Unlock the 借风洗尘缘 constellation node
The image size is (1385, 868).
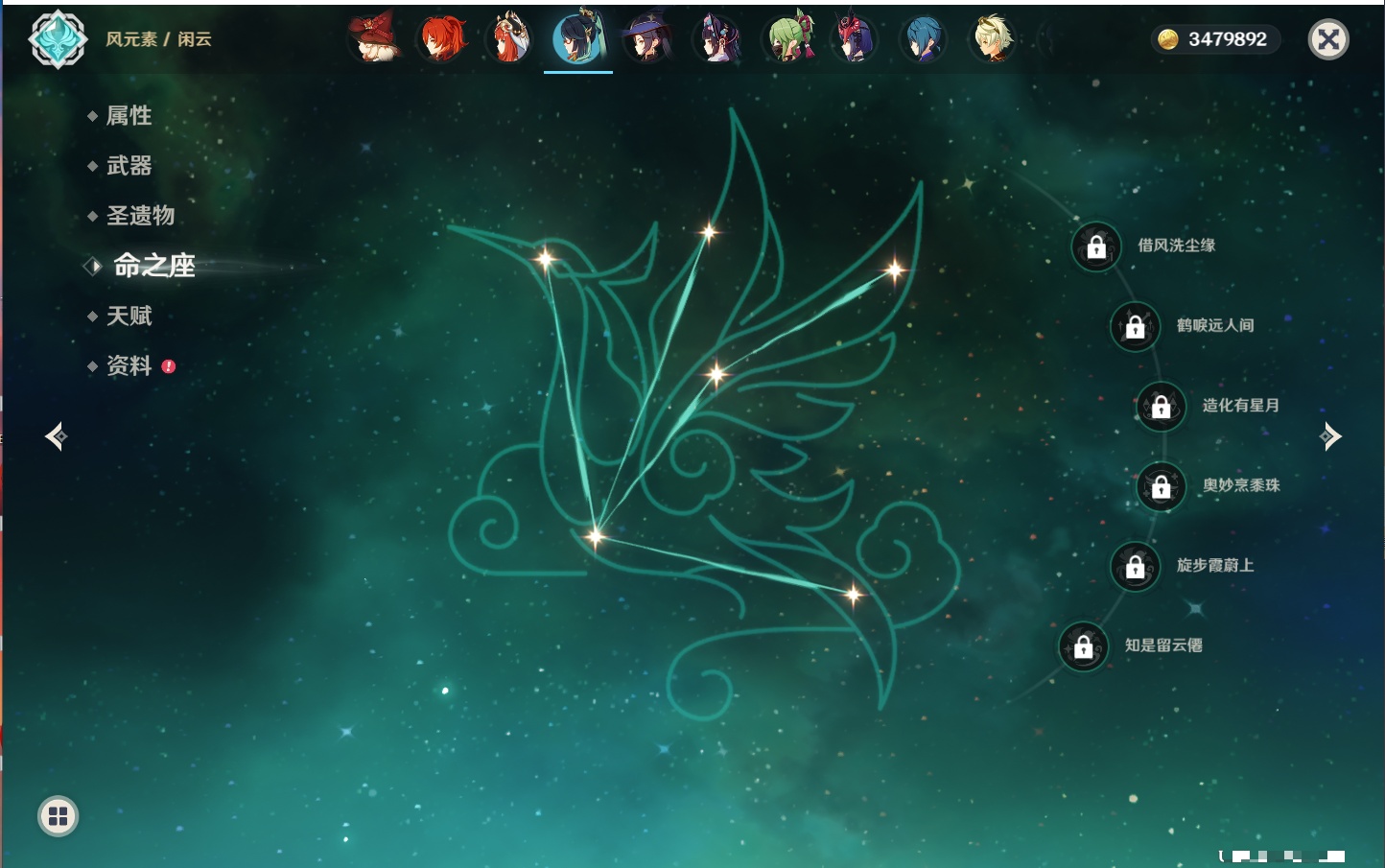pos(1096,246)
